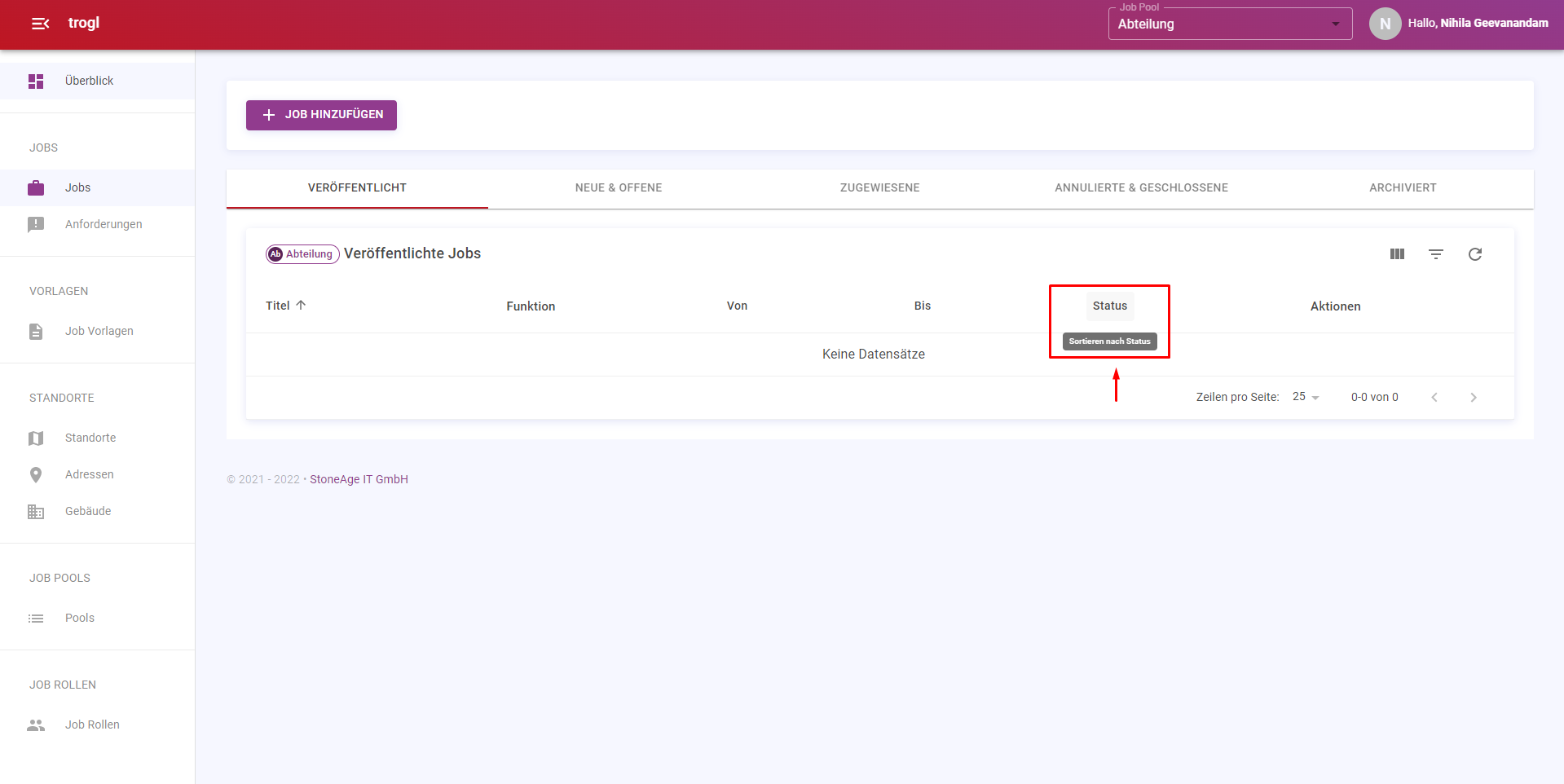Image resolution: width=1564 pixels, height=784 pixels.
Task: Toggle Titel ascending sort arrow
Action: [x=301, y=305]
